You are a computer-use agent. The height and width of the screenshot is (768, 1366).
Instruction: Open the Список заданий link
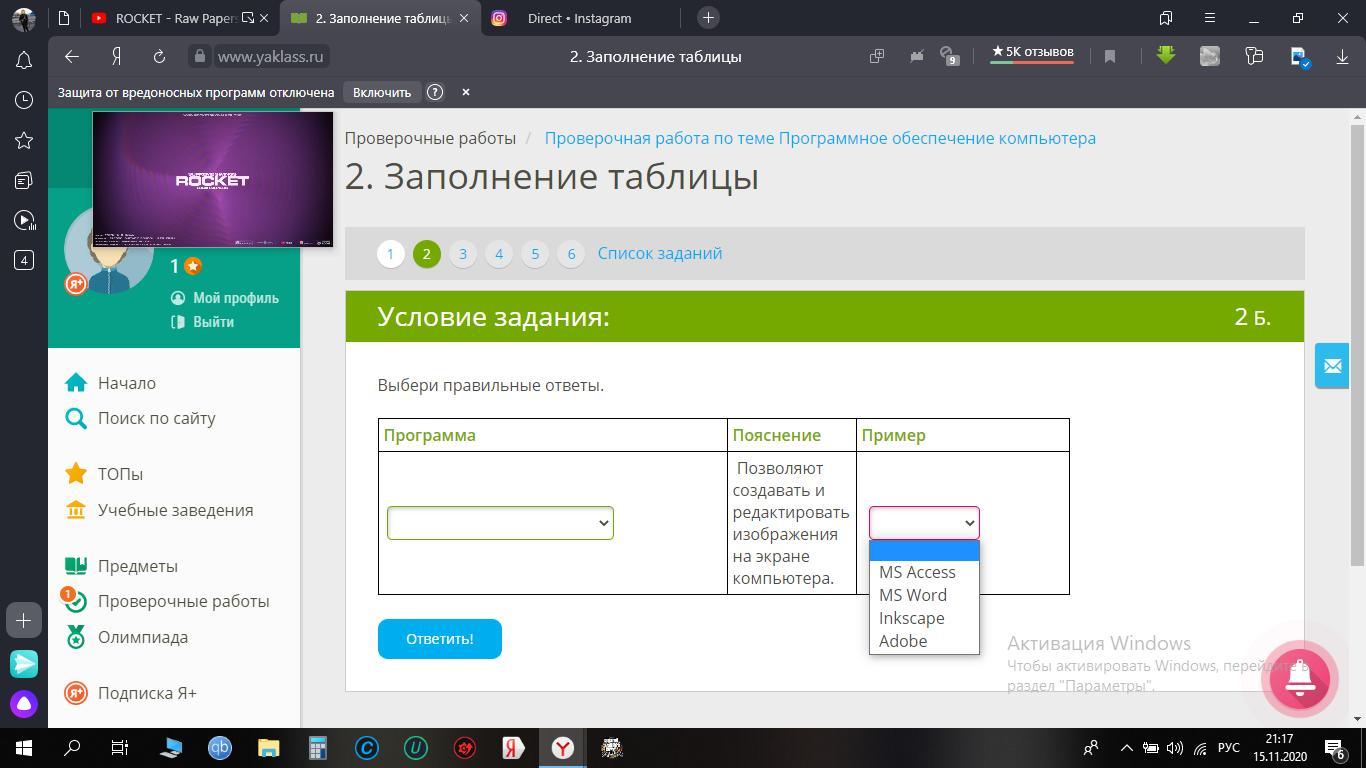coord(660,253)
